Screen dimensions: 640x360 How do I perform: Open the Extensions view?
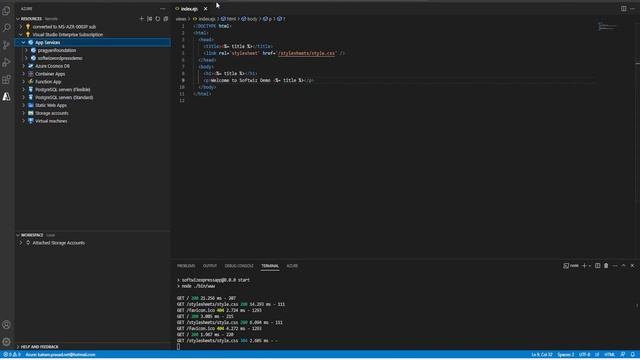tap(7, 79)
